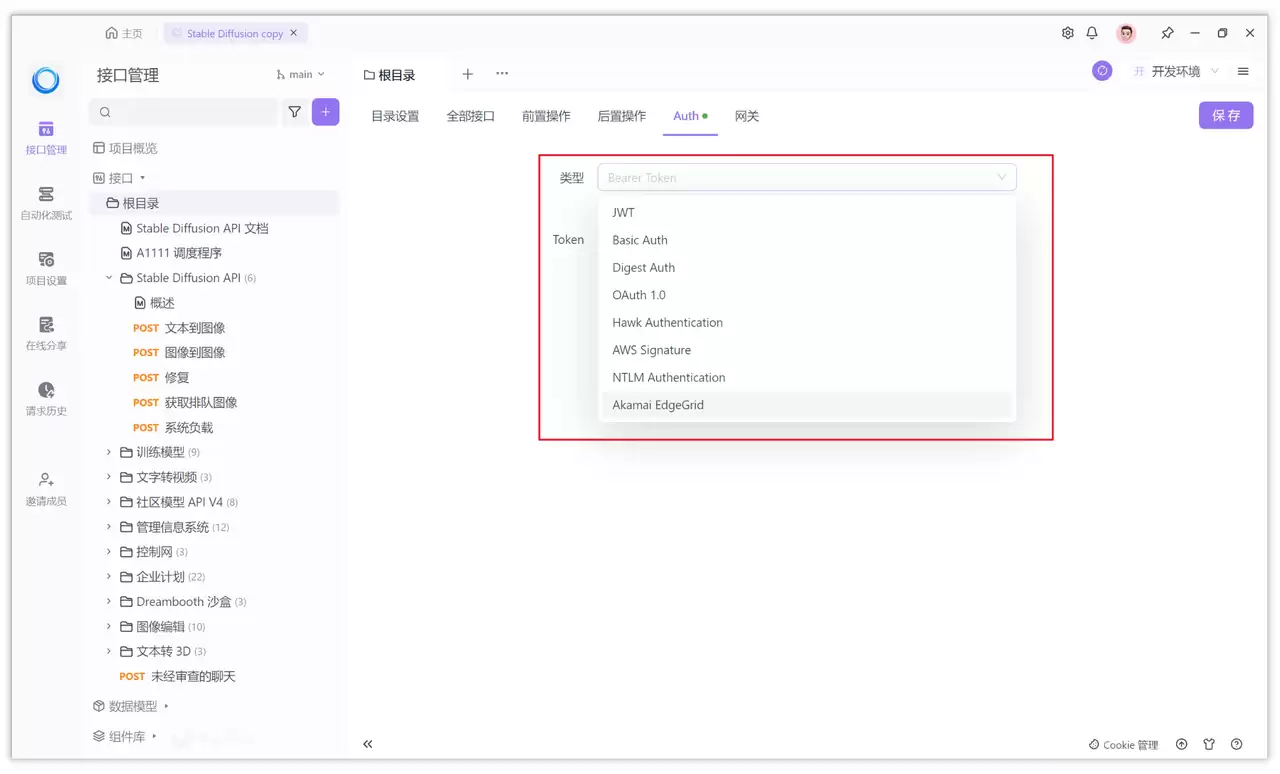
Task: Click the search magnifier icon
Action: tap(105, 112)
